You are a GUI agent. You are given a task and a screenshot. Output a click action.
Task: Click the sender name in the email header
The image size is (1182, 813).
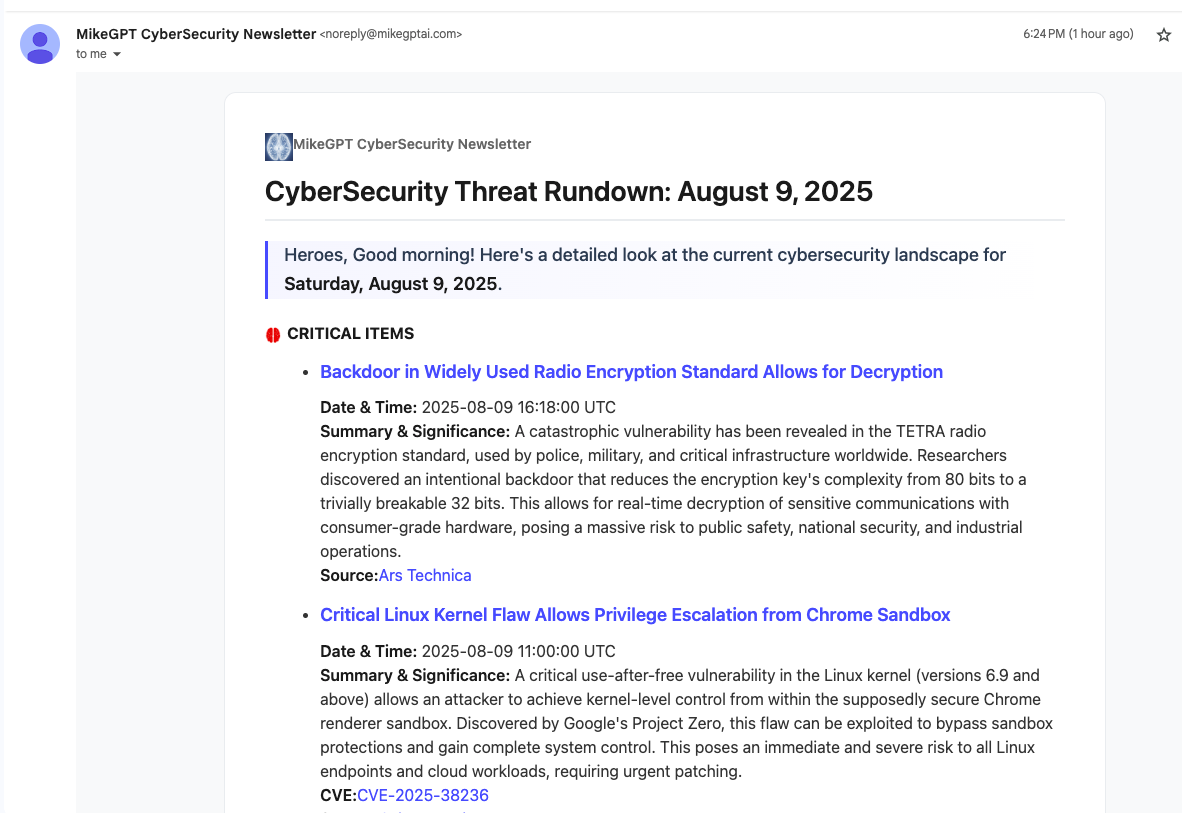click(x=196, y=34)
